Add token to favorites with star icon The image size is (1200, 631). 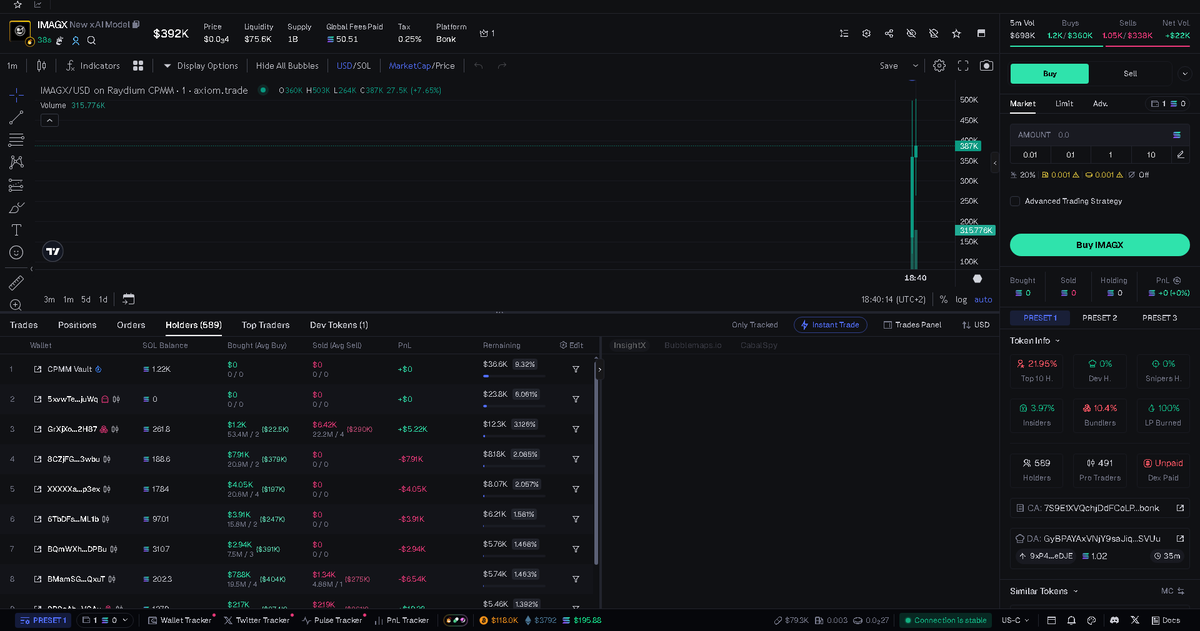[957, 33]
